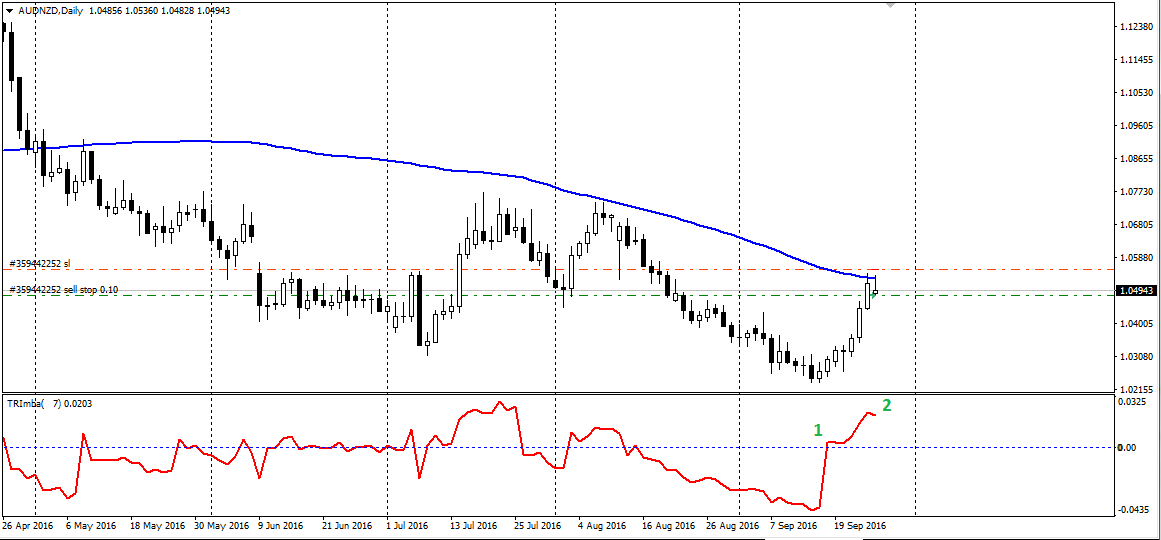Click the 16 Aug 2016 date label
Image resolution: width=1161 pixels, height=540 pixels.
point(669,527)
